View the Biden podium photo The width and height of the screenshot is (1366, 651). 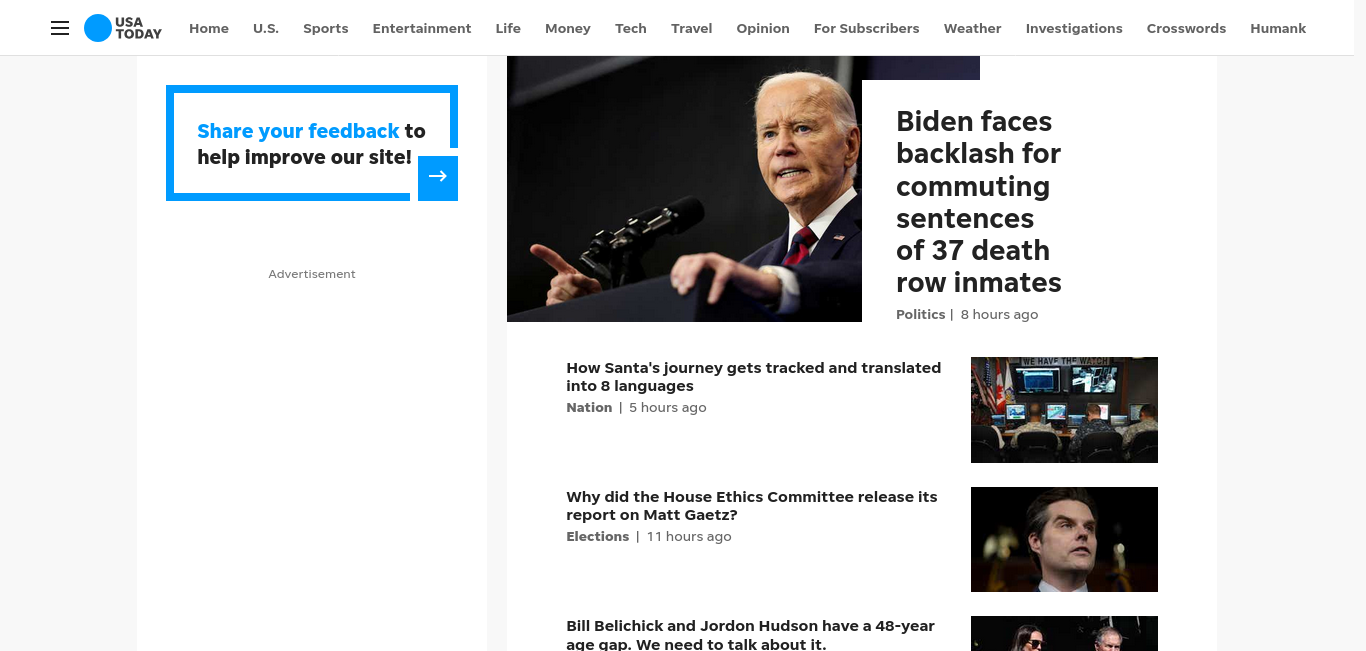click(x=684, y=189)
